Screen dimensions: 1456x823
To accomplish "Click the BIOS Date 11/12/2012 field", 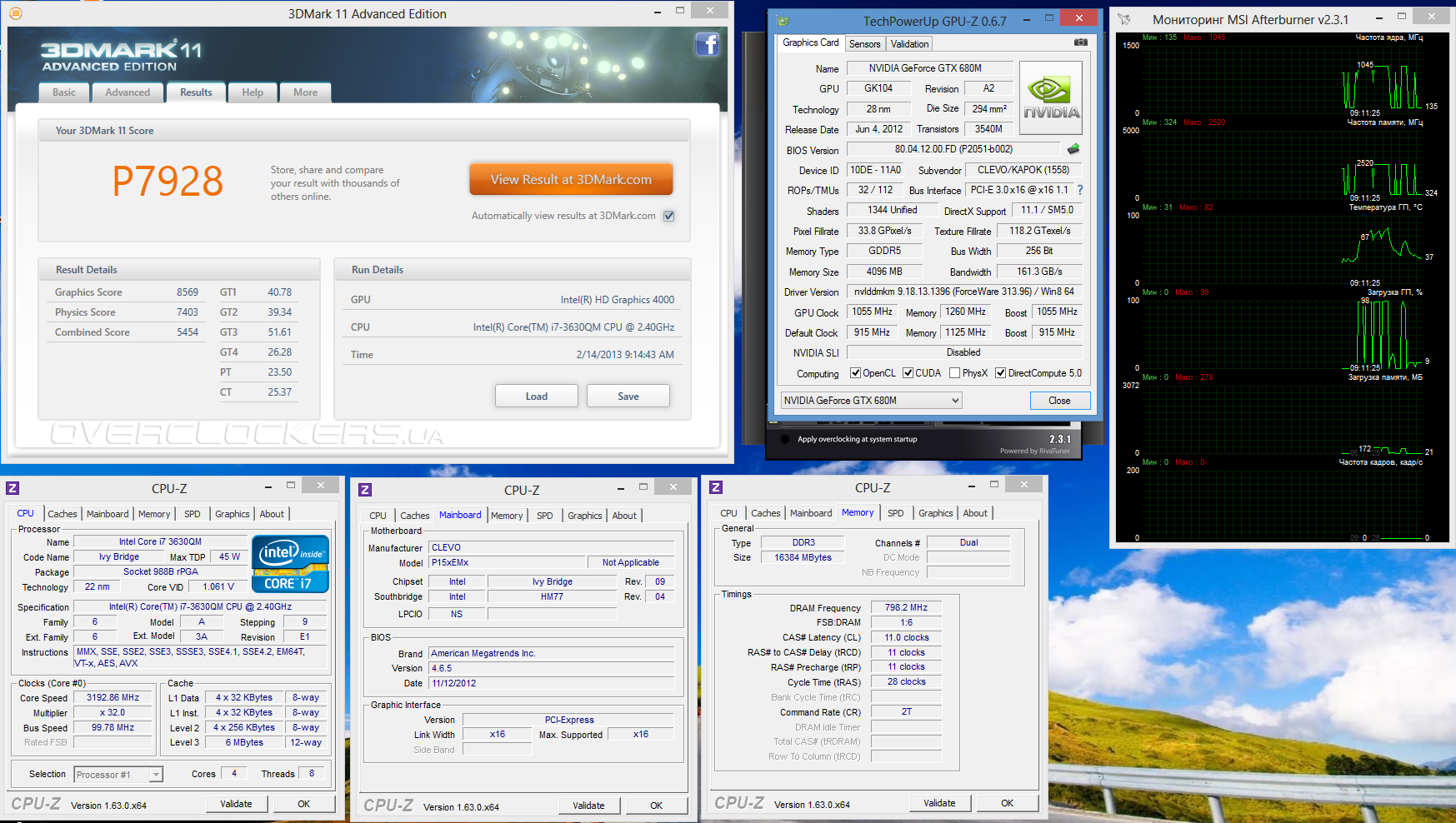I will [552, 683].
